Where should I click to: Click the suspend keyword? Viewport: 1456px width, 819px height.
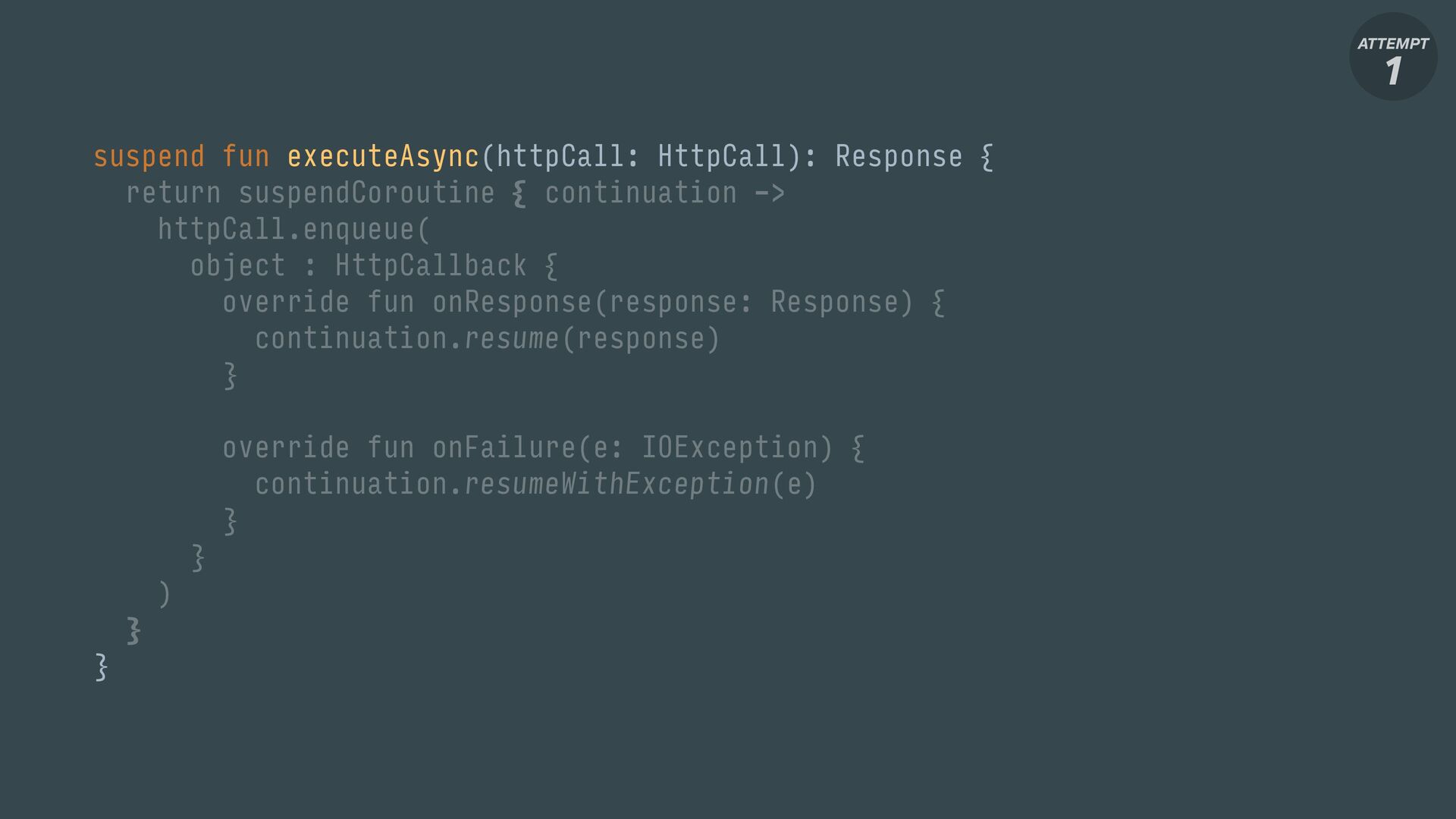point(149,158)
